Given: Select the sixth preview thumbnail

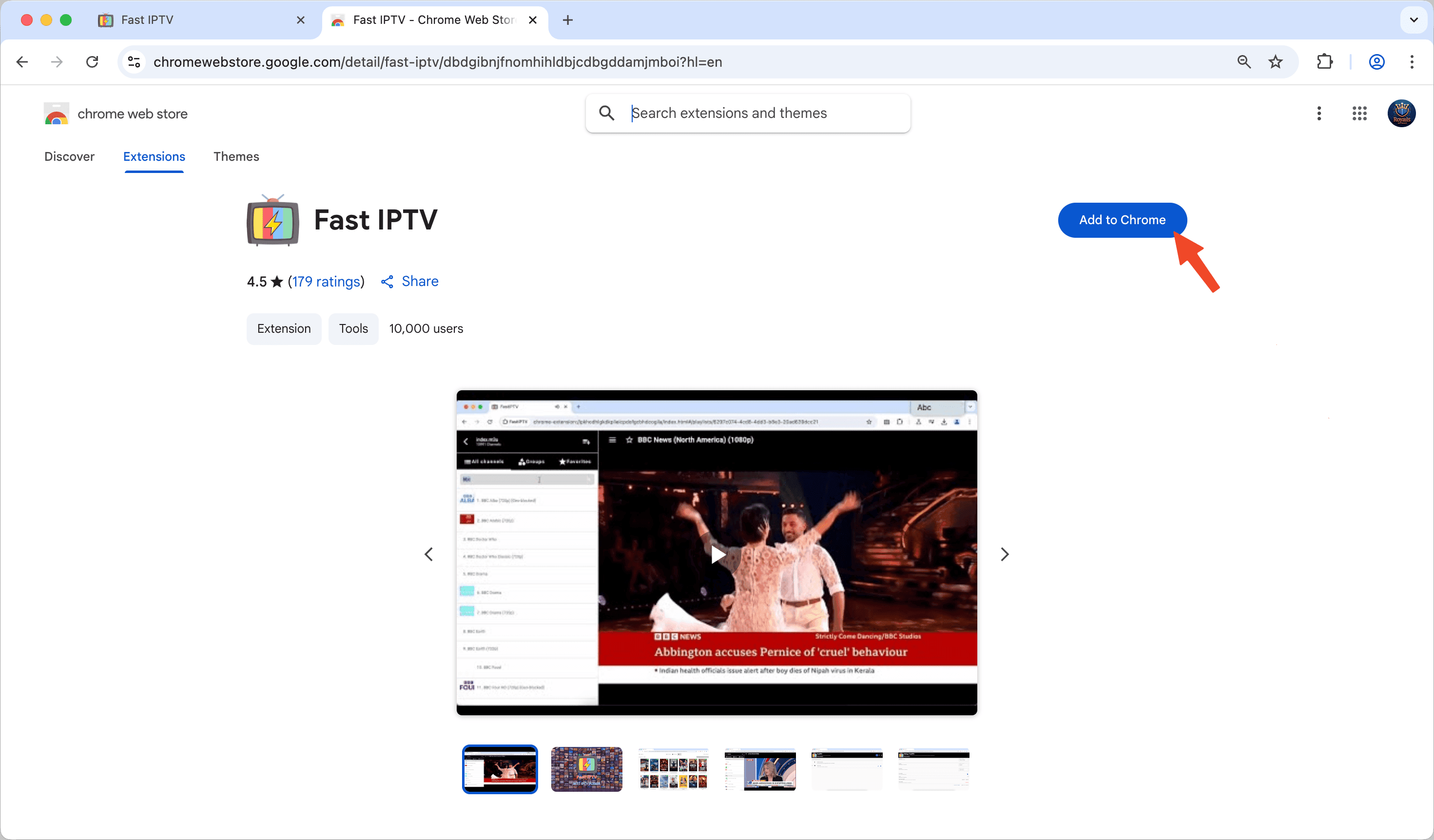Looking at the screenshot, I should point(933,769).
